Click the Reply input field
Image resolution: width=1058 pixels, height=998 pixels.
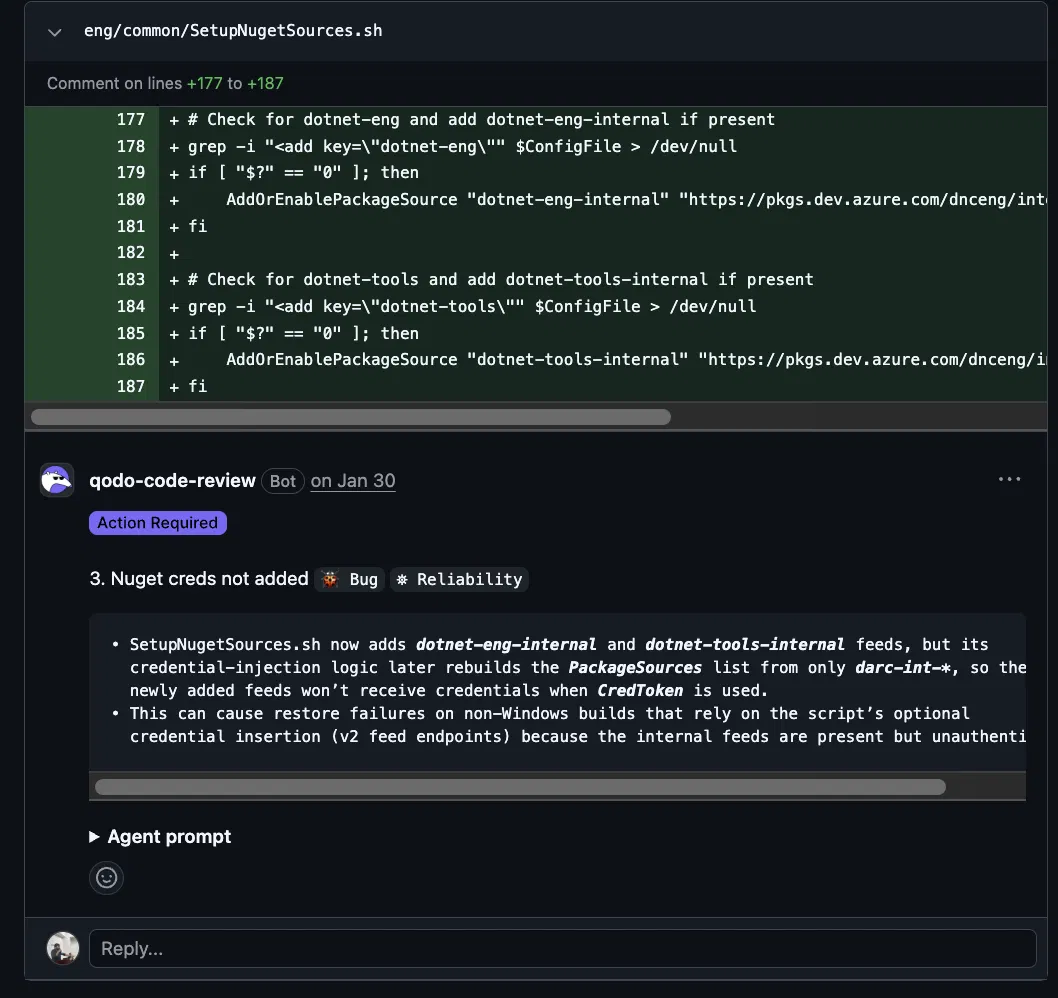coord(563,949)
